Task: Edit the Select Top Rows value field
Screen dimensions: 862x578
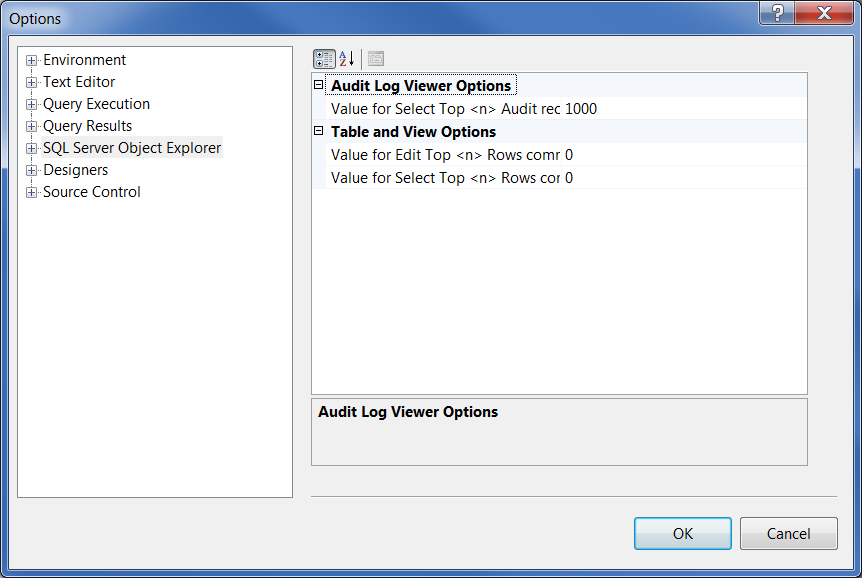Action: (x=684, y=178)
